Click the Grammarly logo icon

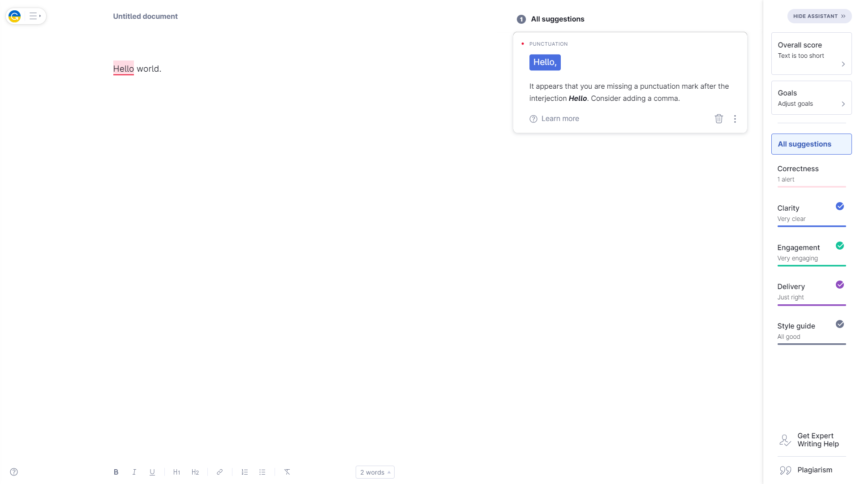[15, 16]
